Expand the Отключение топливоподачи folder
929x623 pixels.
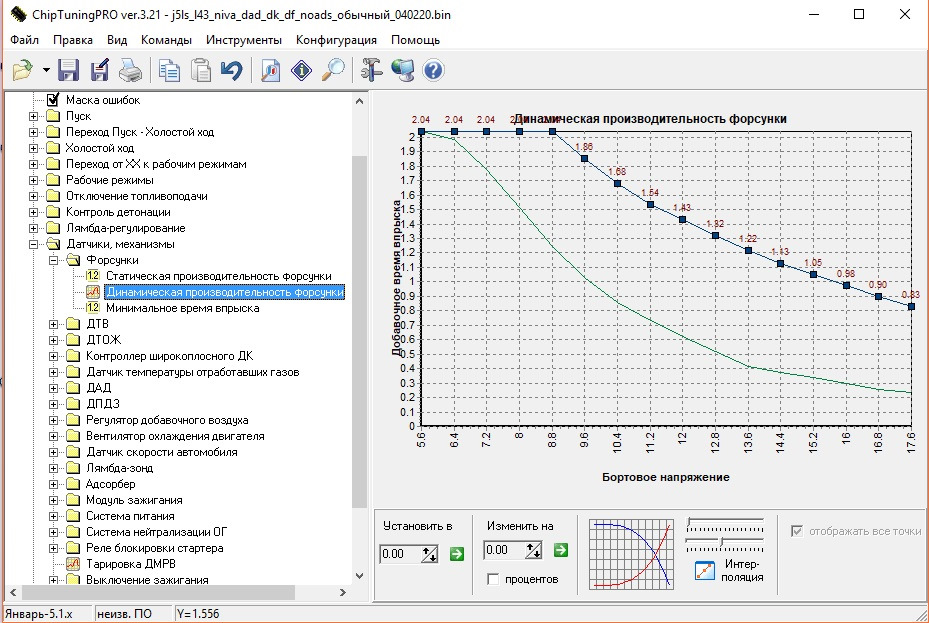coord(33,196)
